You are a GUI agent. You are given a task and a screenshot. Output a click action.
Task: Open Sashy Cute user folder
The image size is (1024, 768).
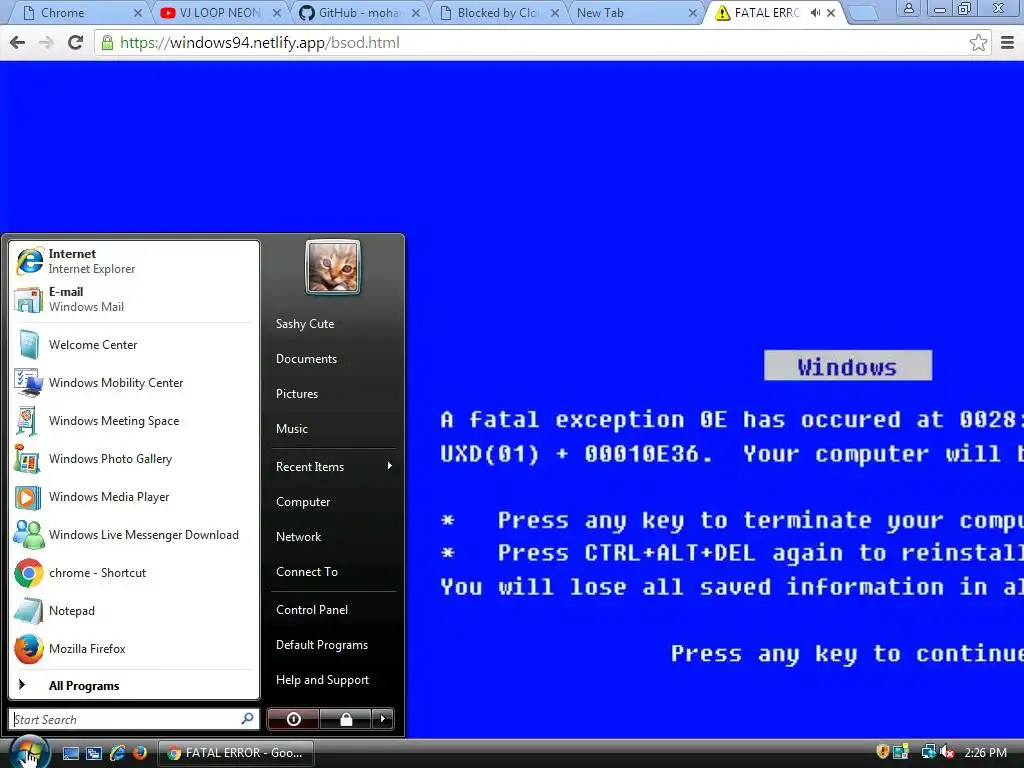coord(305,324)
